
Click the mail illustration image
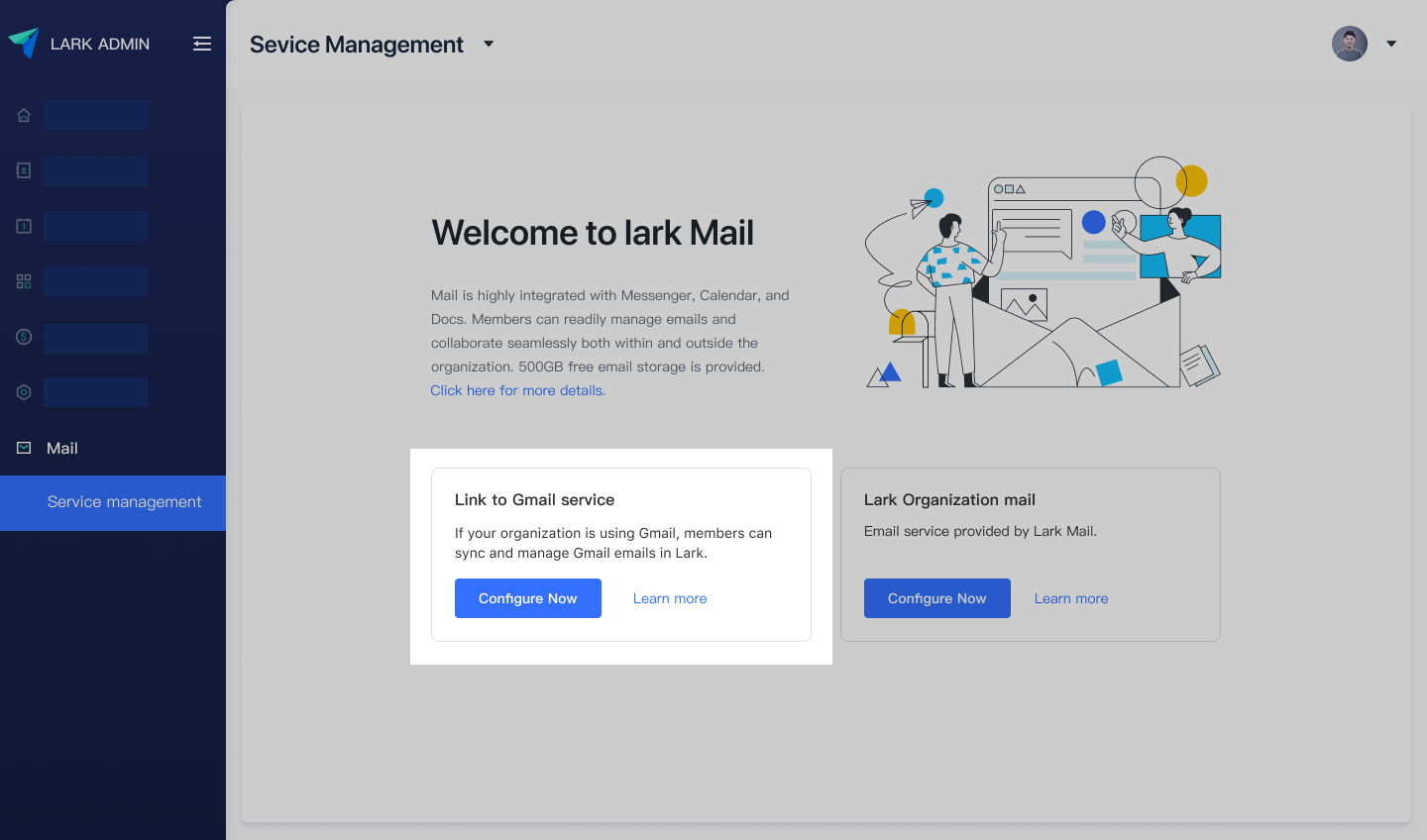pos(1043,272)
